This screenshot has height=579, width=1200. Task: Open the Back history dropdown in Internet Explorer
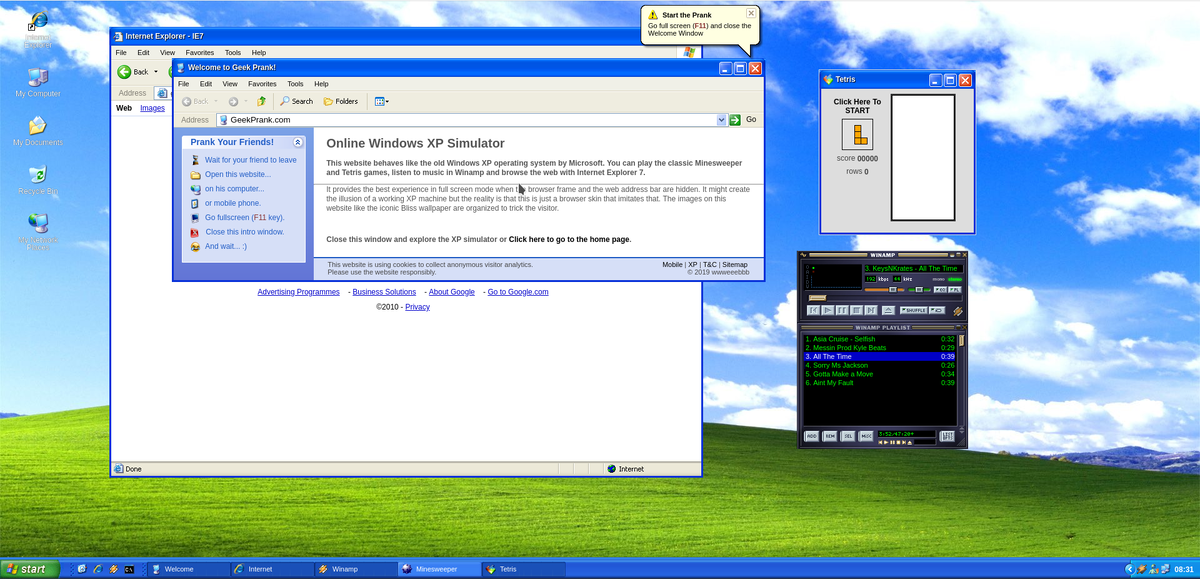156,72
